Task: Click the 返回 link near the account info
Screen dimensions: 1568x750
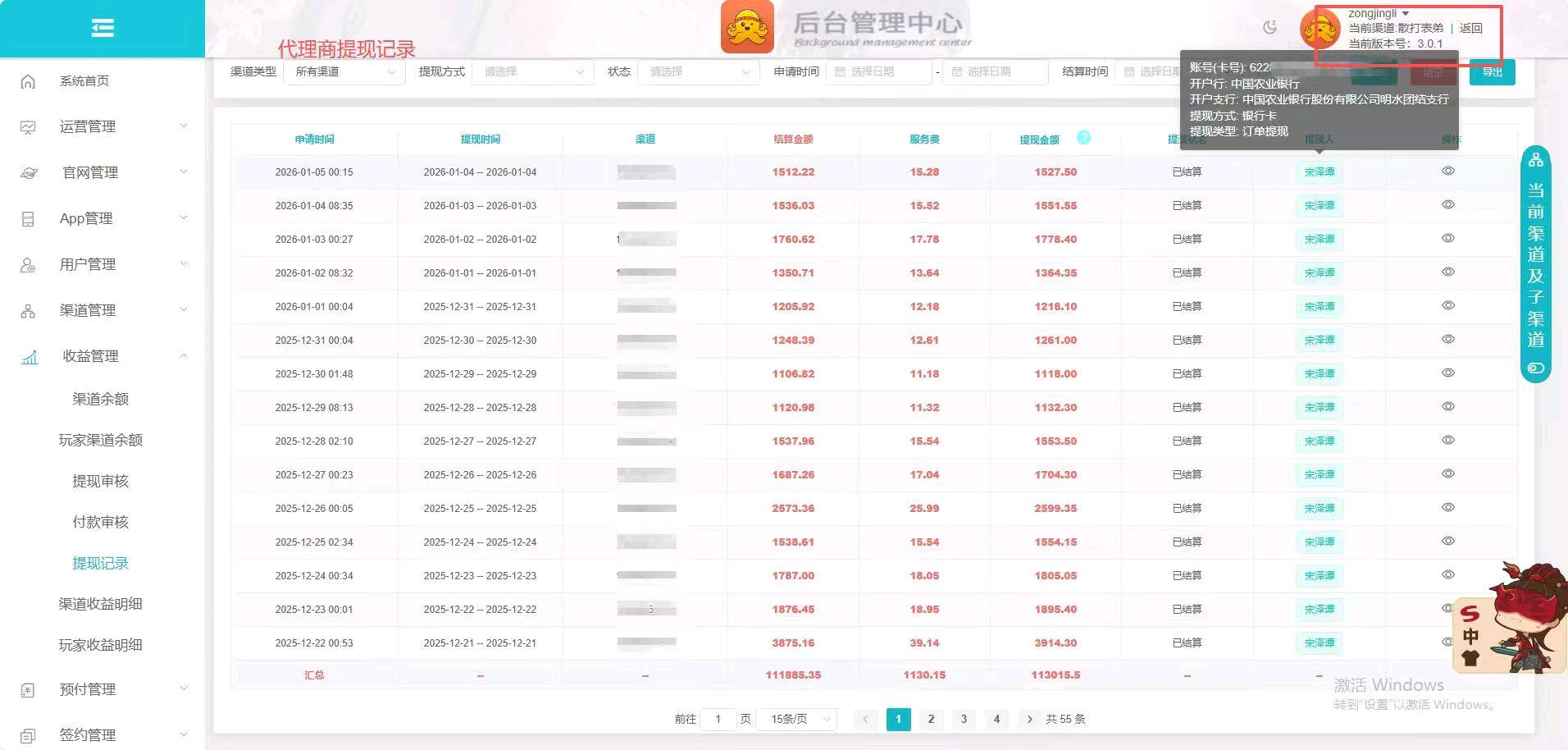Action: (1470, 27)
